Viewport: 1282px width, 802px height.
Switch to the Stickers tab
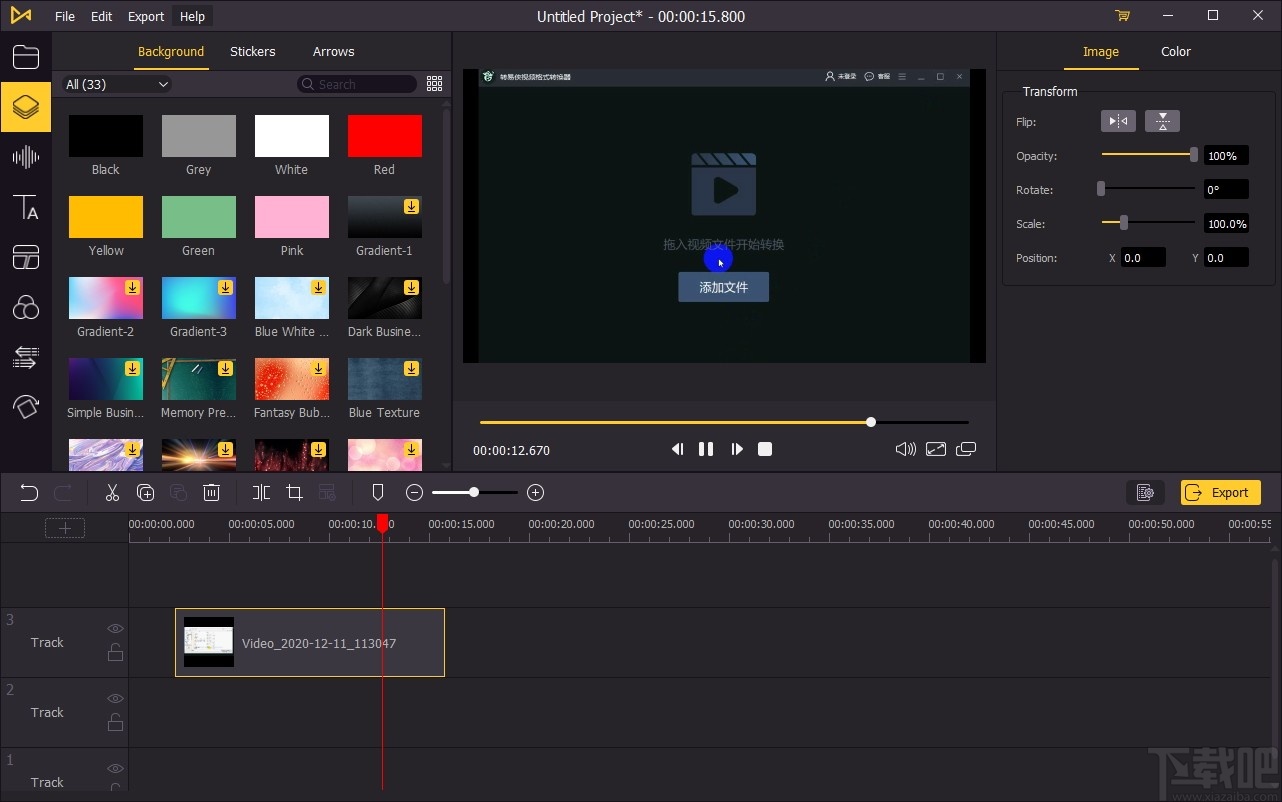pyautogui.click(x=252, y=51)
